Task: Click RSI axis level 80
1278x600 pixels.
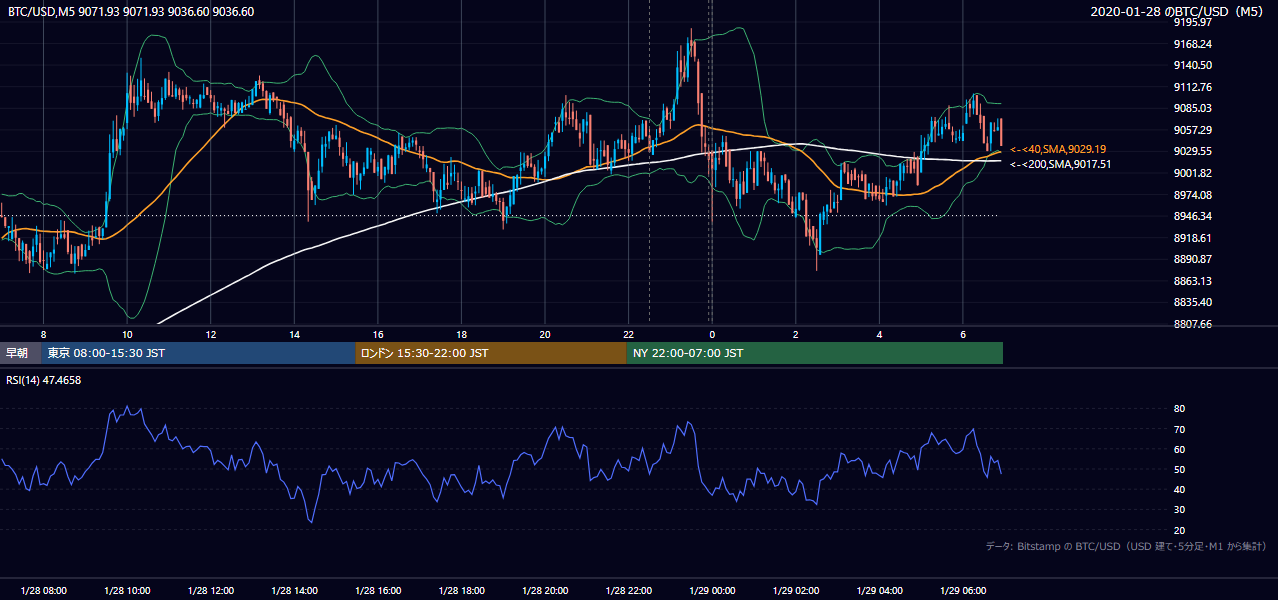Action: [1179, 409]
